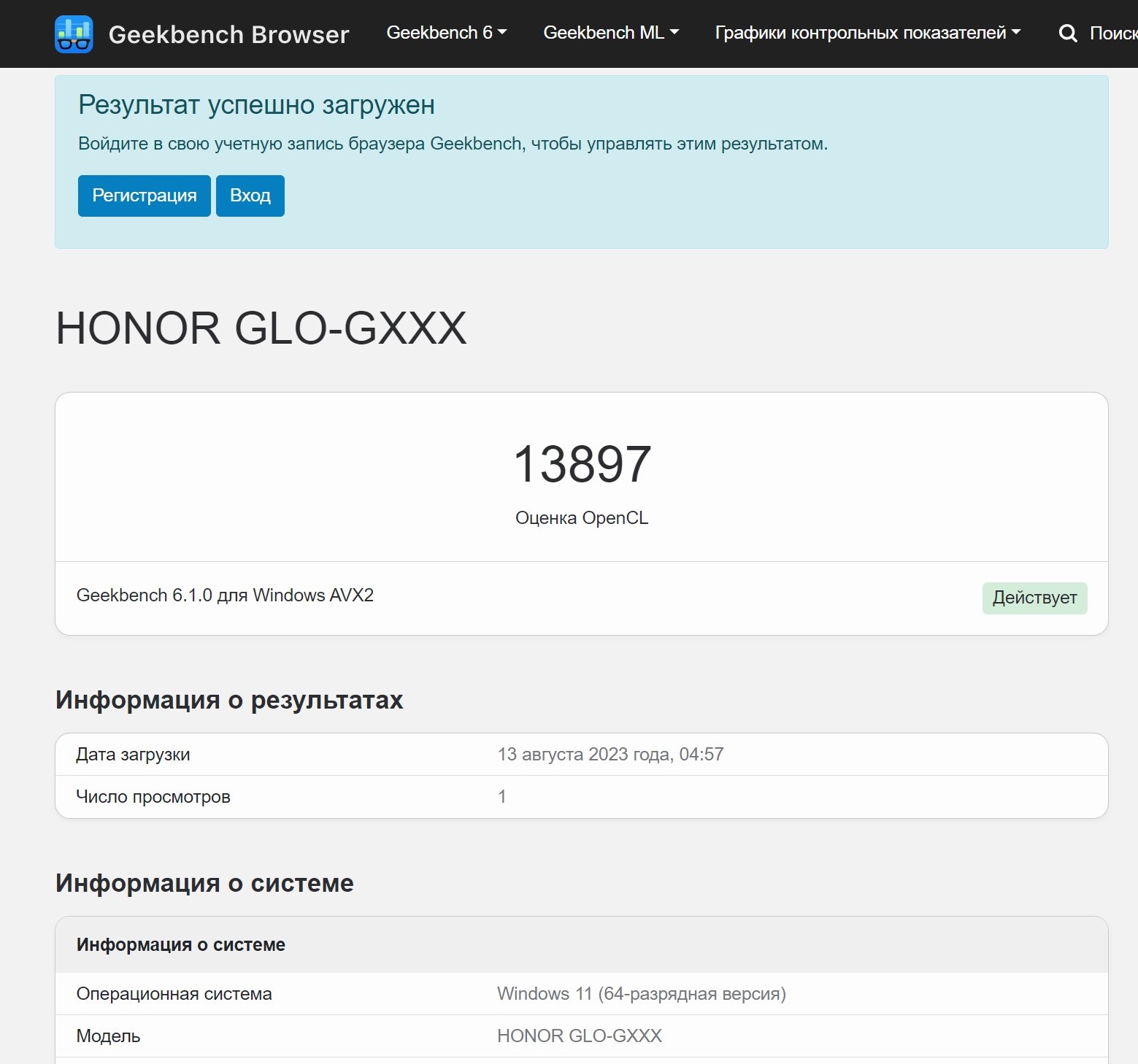Click the Операционная система row label
Screen dimensions: 1138x1064
tap(174, 994)
